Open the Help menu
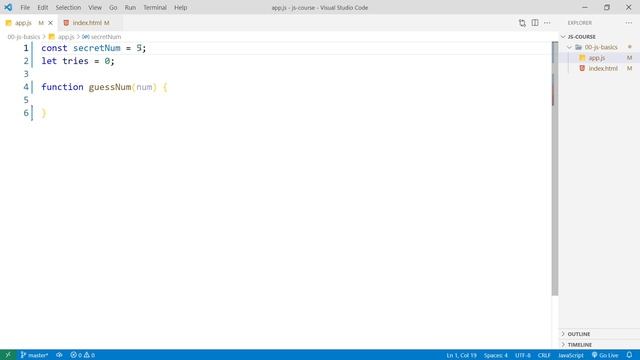 coord(180,7)
